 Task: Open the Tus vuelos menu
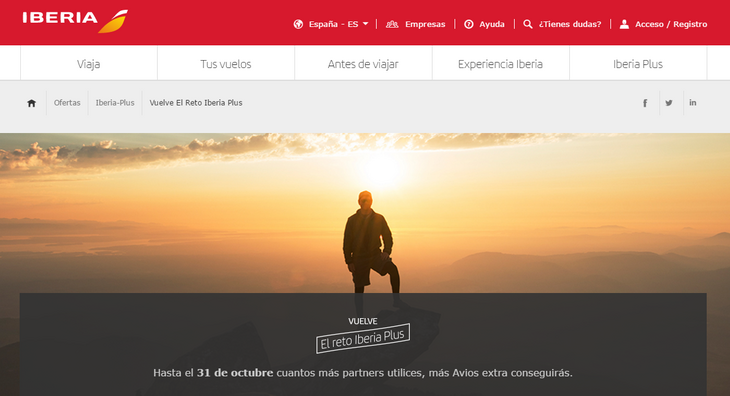pyautogui.click(x=226, y=64)
